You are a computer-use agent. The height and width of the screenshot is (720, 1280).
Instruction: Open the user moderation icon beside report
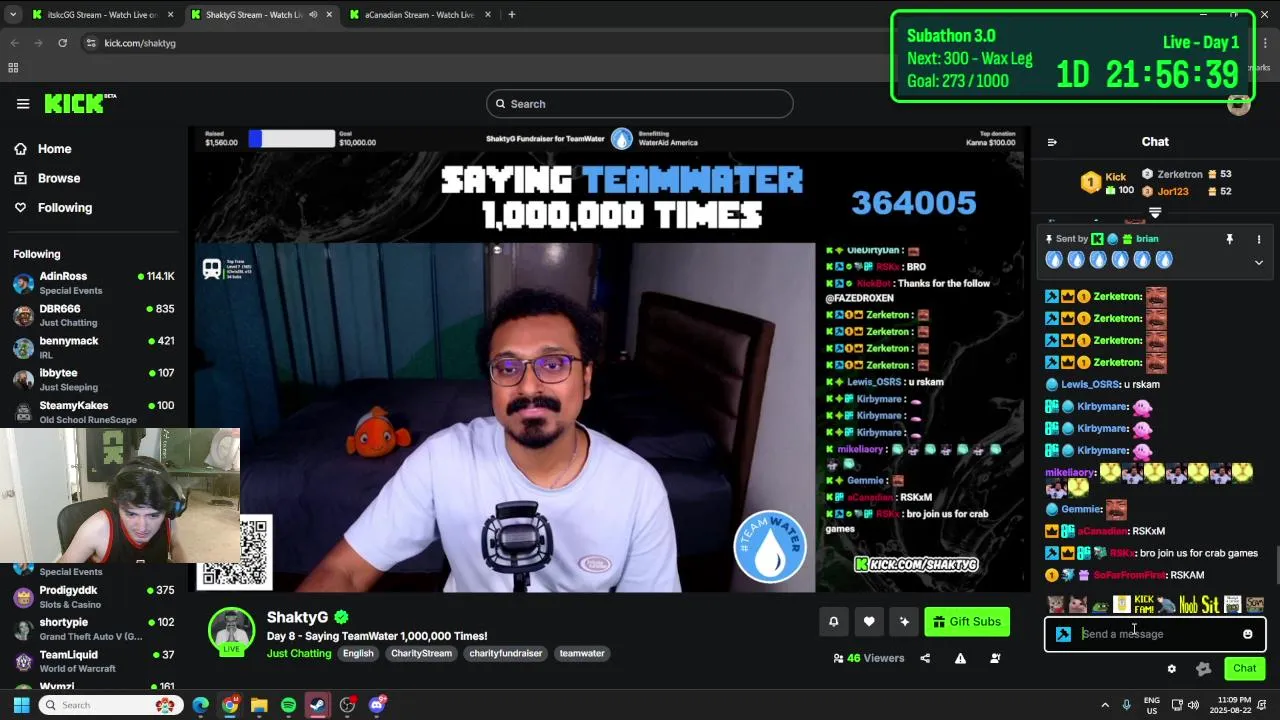(995, 658)
